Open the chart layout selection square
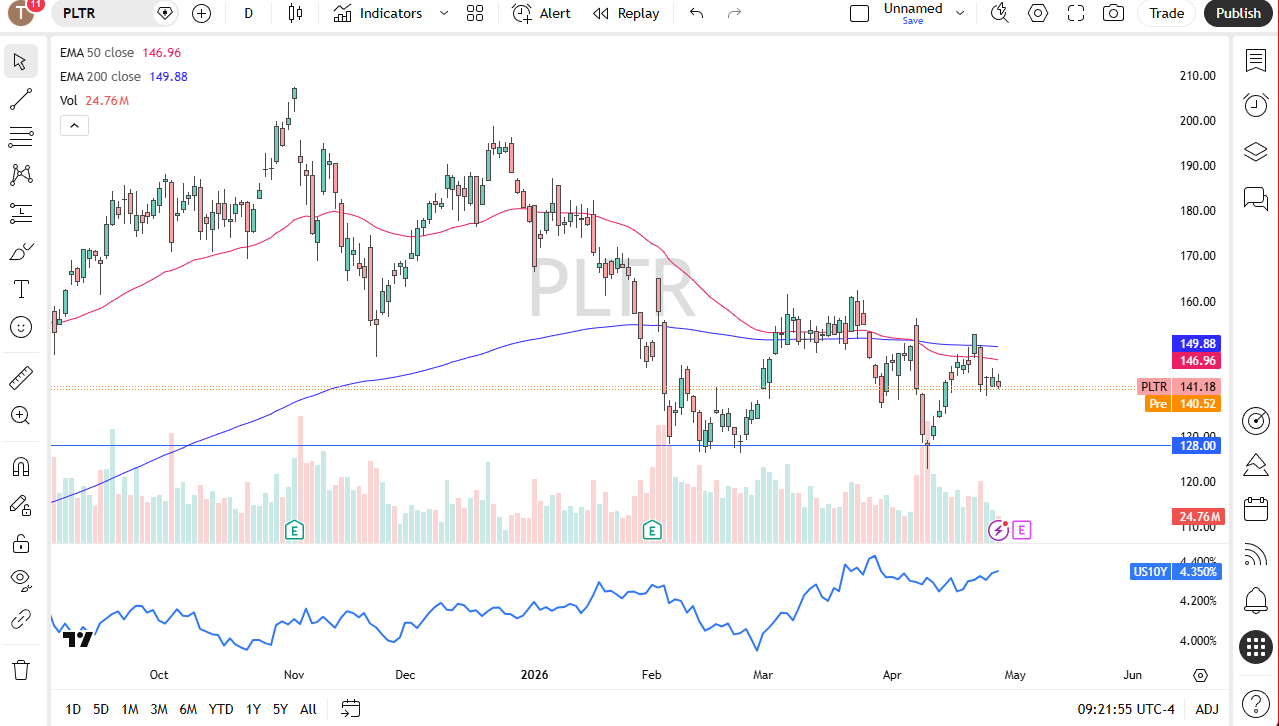The height and width of the screenshot is (726, 1279). [859, 13]
